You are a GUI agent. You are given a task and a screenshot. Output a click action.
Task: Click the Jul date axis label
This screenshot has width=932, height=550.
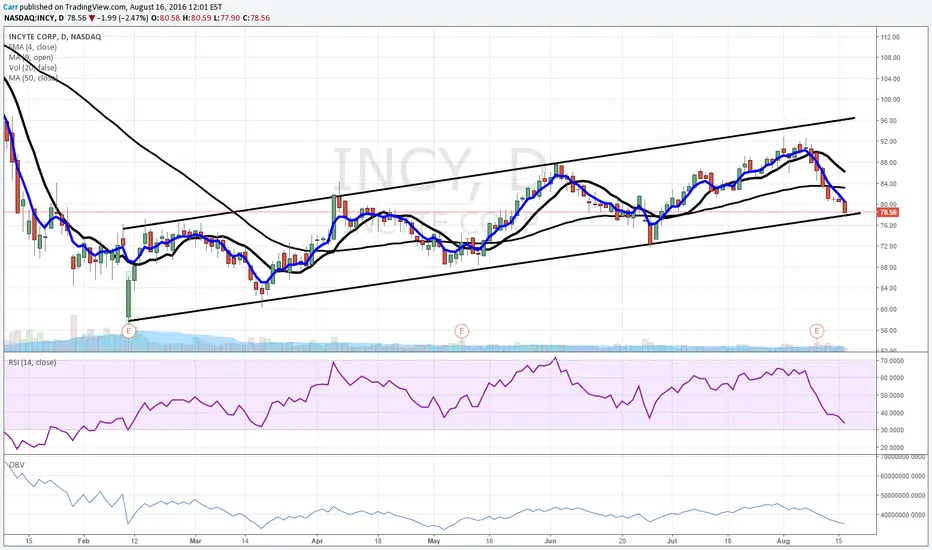(x=672, y=541)
